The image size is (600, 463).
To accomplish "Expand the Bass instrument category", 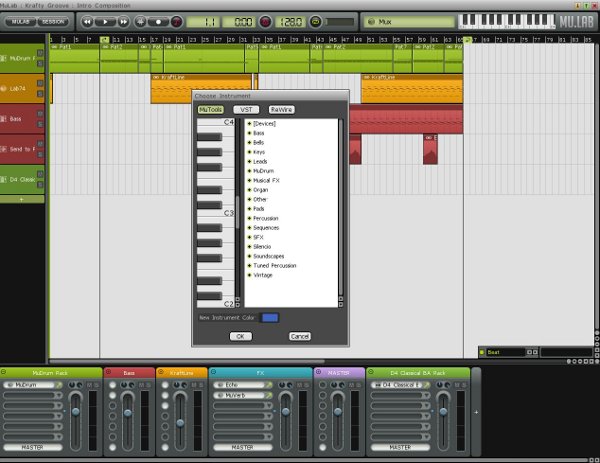I will [x=249, y=133].
